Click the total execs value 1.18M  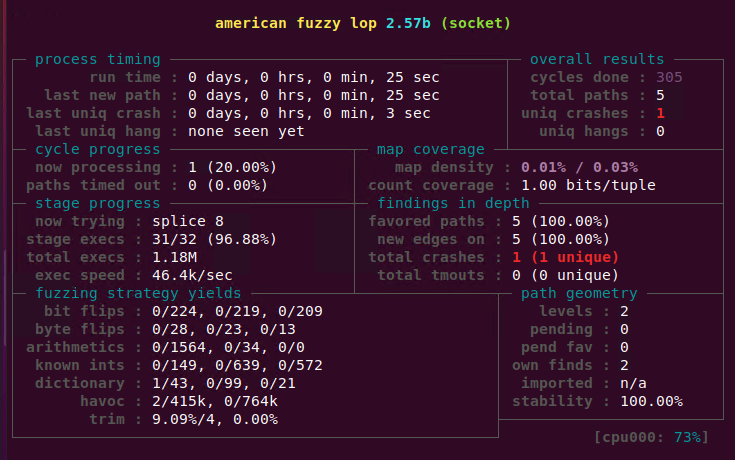tap(174, 257)
